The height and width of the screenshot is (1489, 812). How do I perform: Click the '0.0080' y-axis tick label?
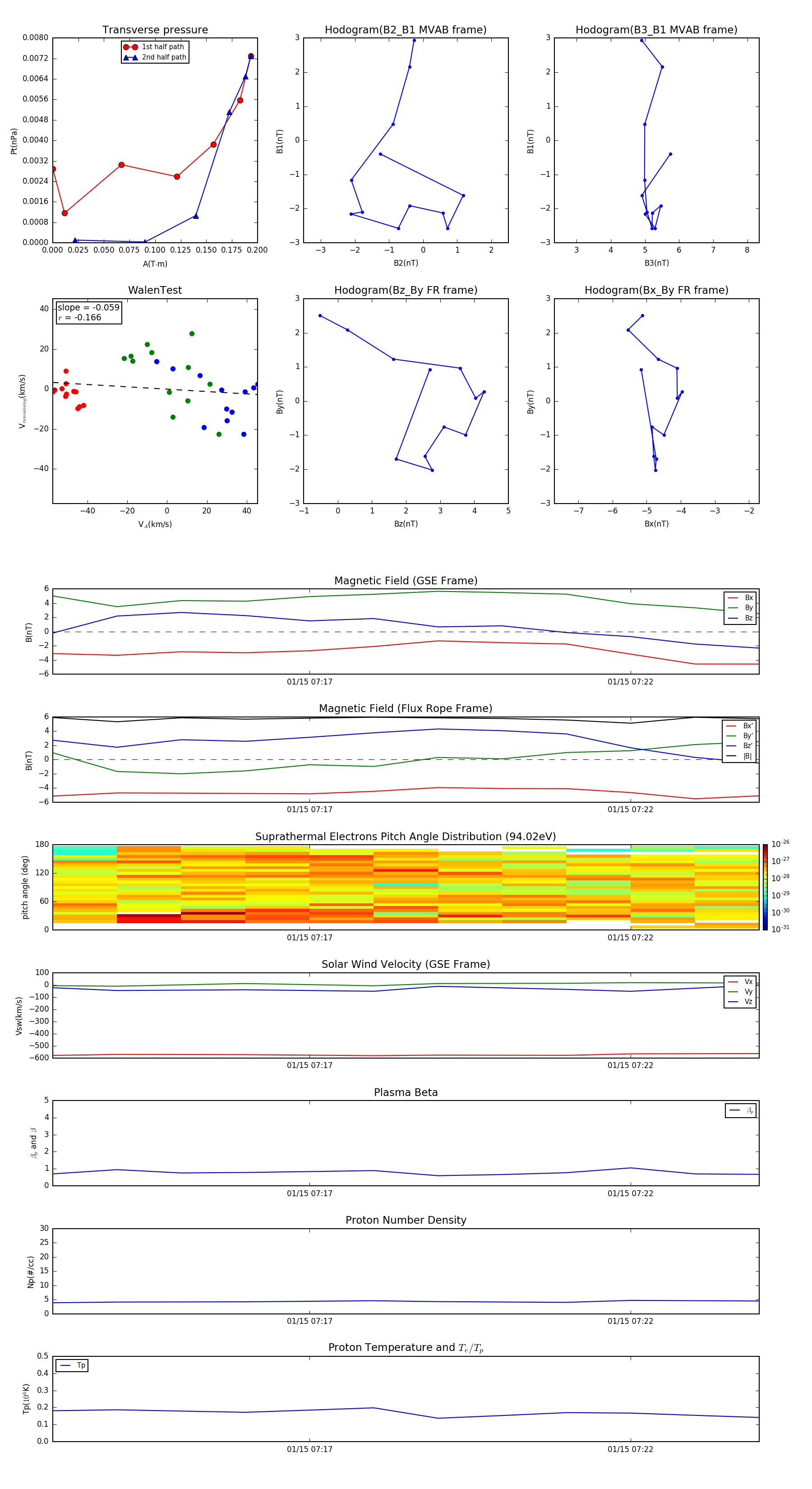(x=35, y=37)
